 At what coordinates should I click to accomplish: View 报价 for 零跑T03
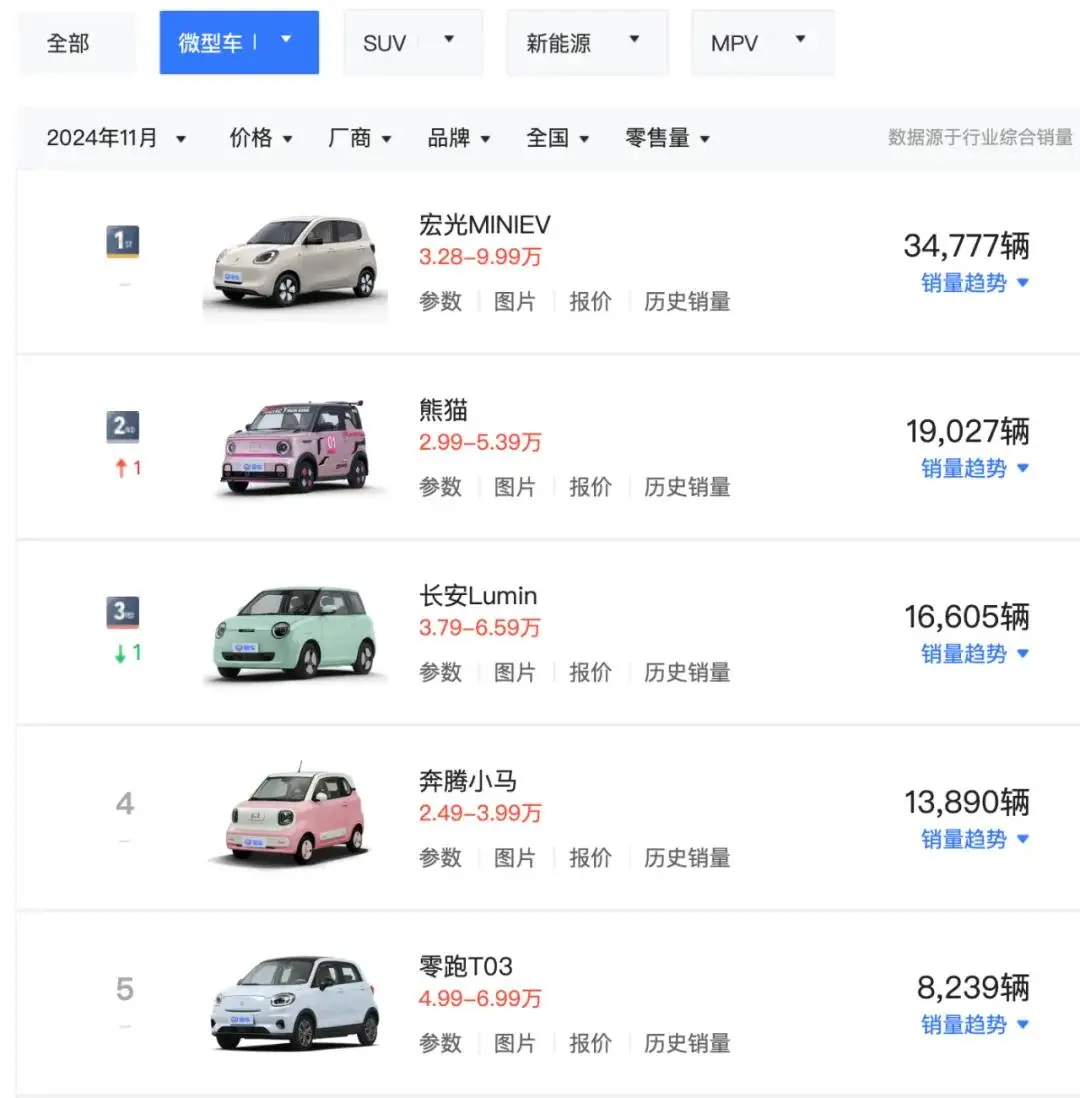[590, 1043]
